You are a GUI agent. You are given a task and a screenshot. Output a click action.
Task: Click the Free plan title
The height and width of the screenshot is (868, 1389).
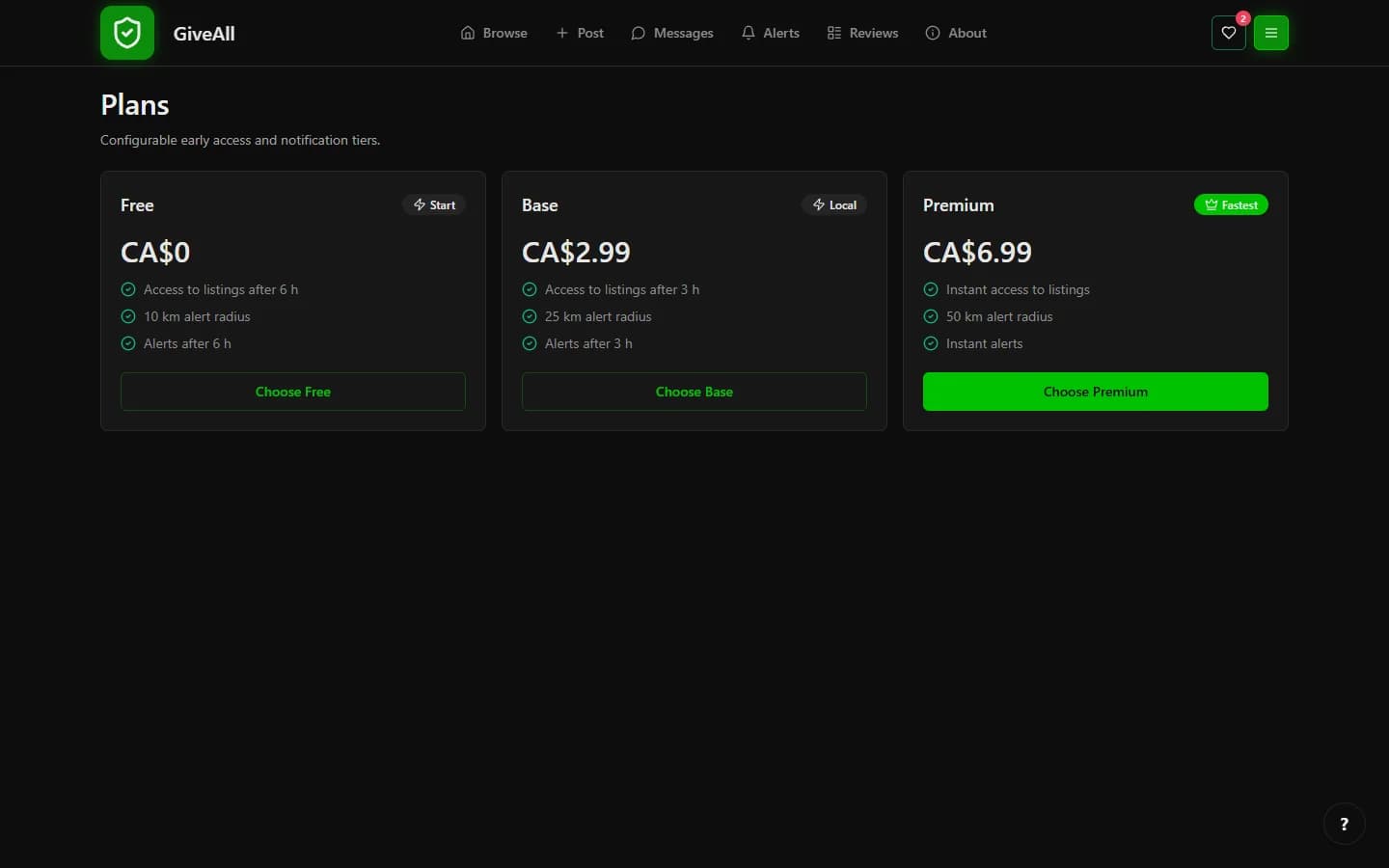coord(137,205)
